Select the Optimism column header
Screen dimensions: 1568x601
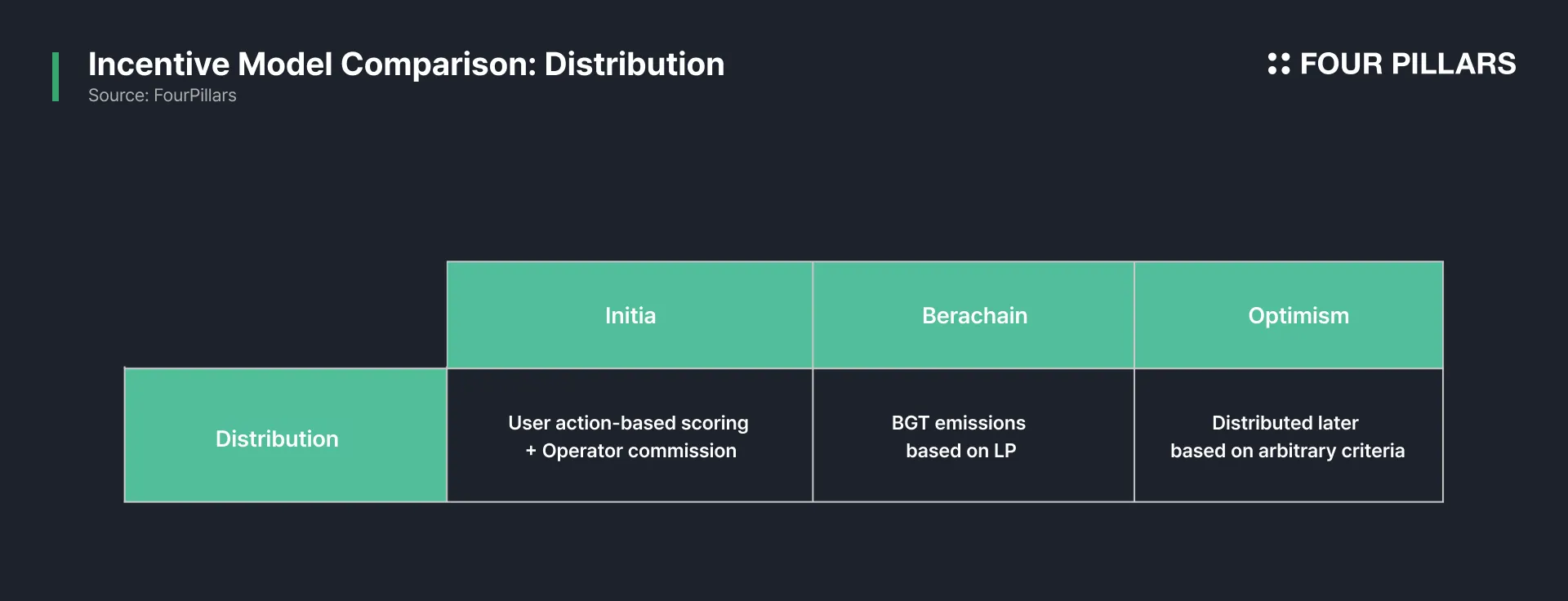(x=1289, y=315)
